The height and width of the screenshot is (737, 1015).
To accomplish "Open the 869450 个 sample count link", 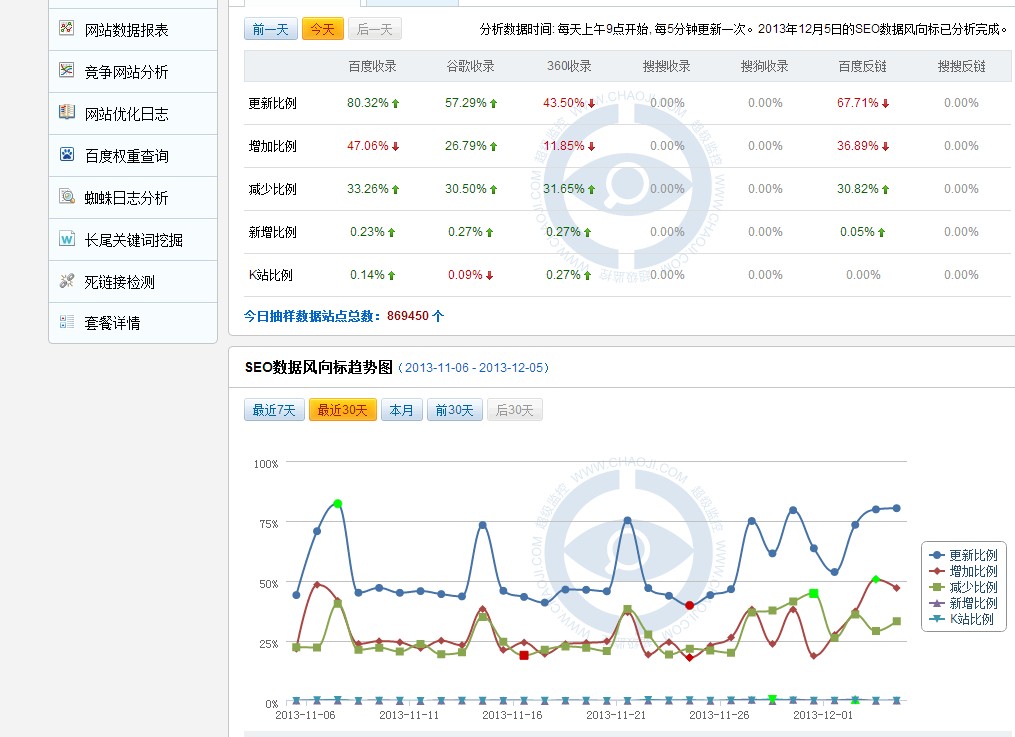I will (412, 314).
